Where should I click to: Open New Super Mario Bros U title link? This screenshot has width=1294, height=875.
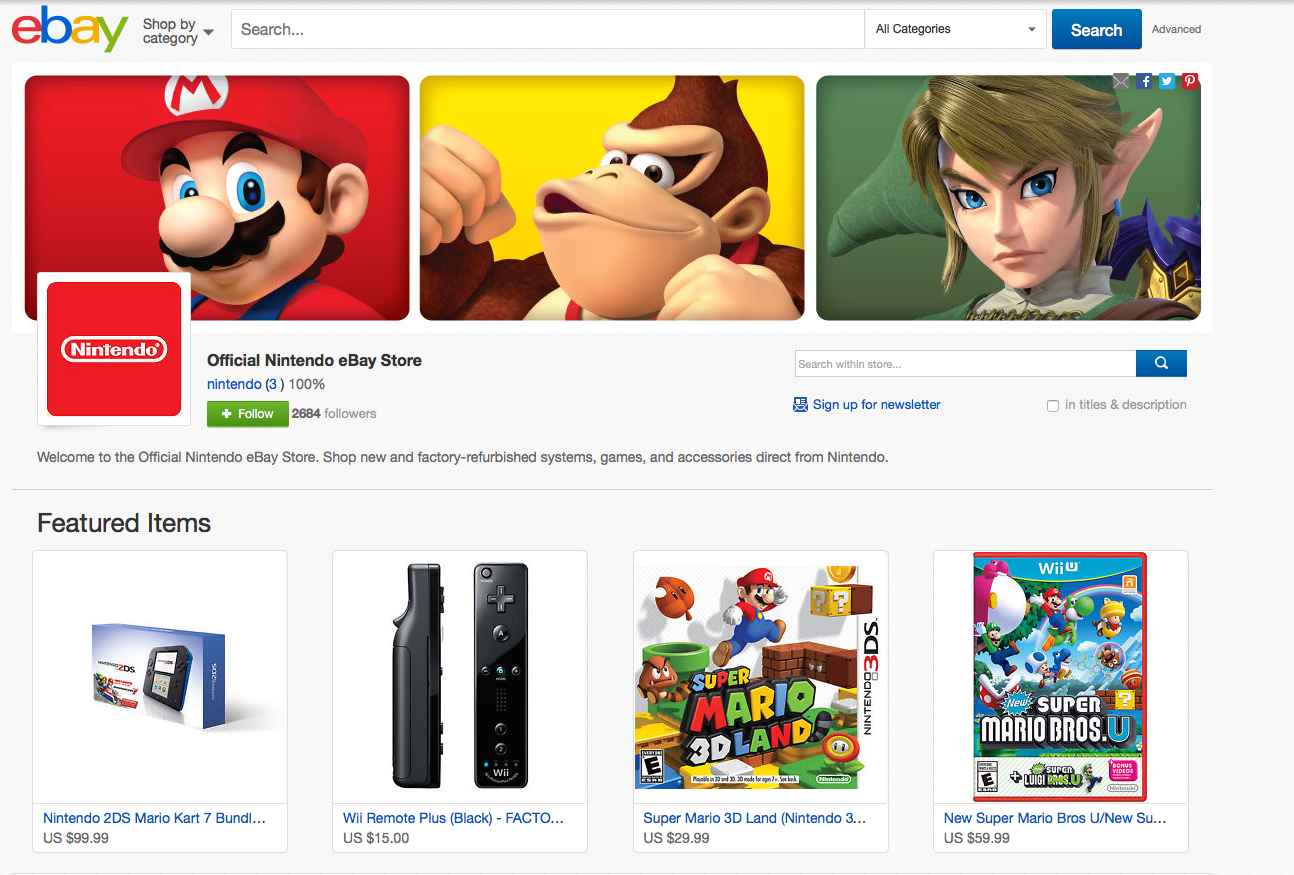click(1055, 818)
